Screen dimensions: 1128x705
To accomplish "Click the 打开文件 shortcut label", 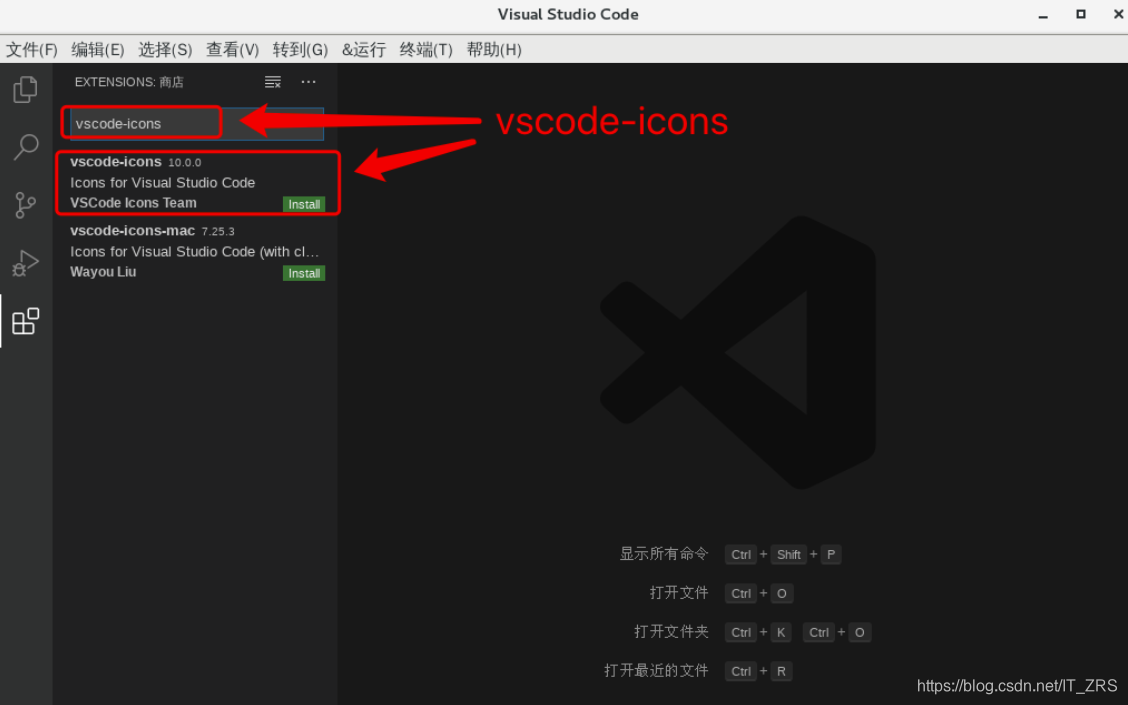I will coord(679,593).
